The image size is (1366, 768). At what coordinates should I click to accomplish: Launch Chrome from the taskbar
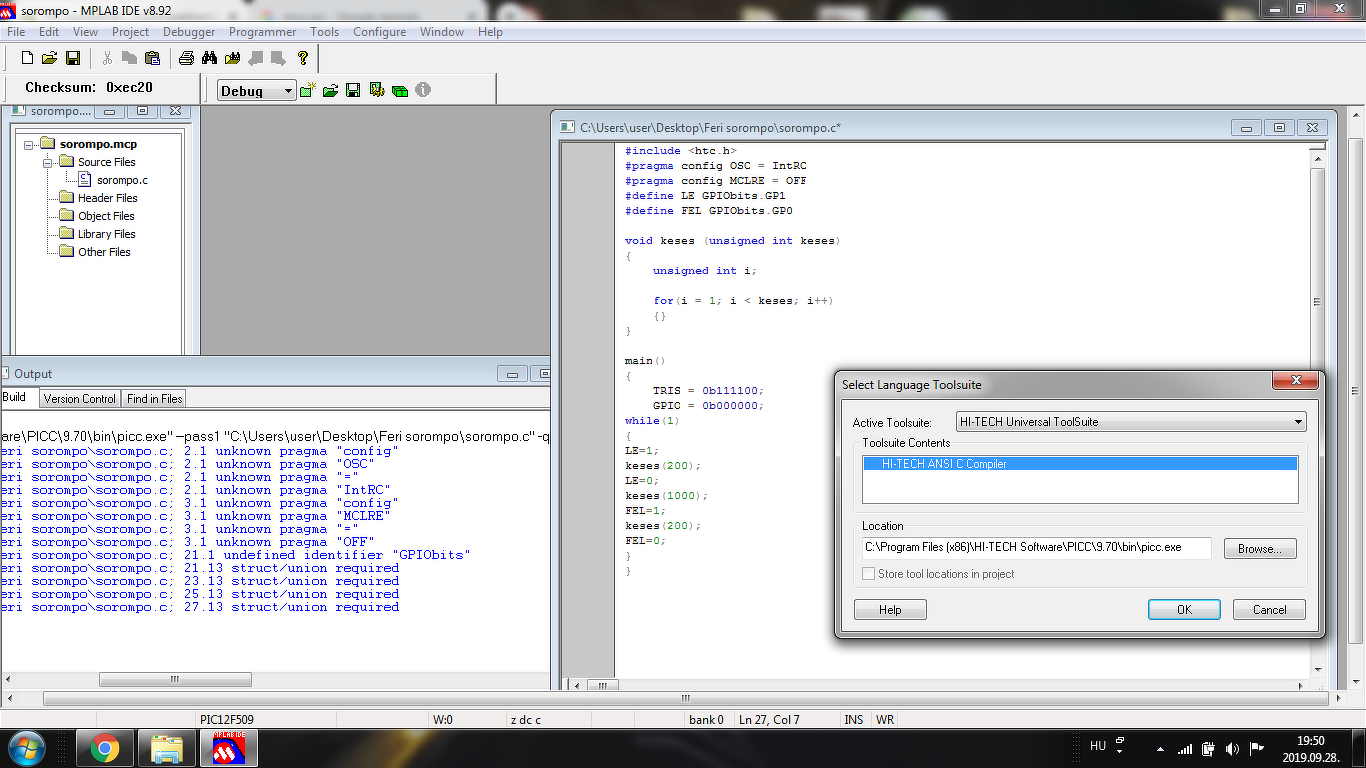pyautogui.click(x=105, y=748)
